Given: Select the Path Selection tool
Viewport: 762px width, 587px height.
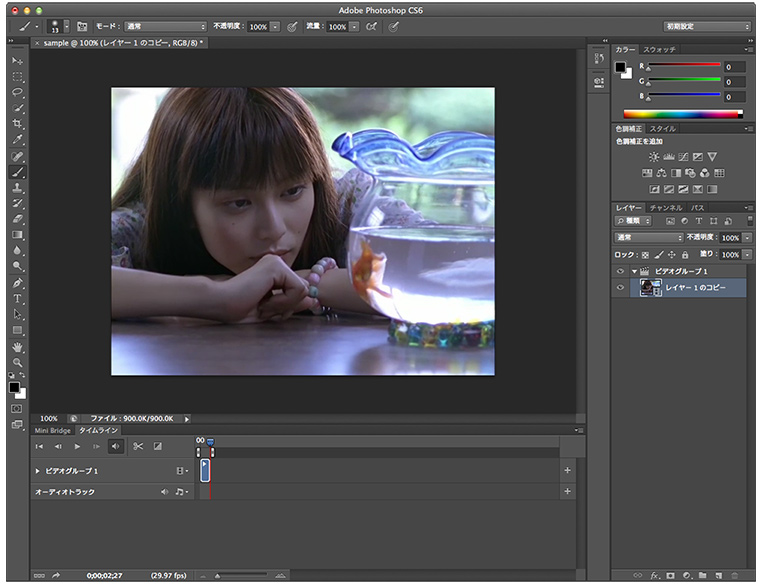Looking at the screenshot, I should tap(17, 314).
